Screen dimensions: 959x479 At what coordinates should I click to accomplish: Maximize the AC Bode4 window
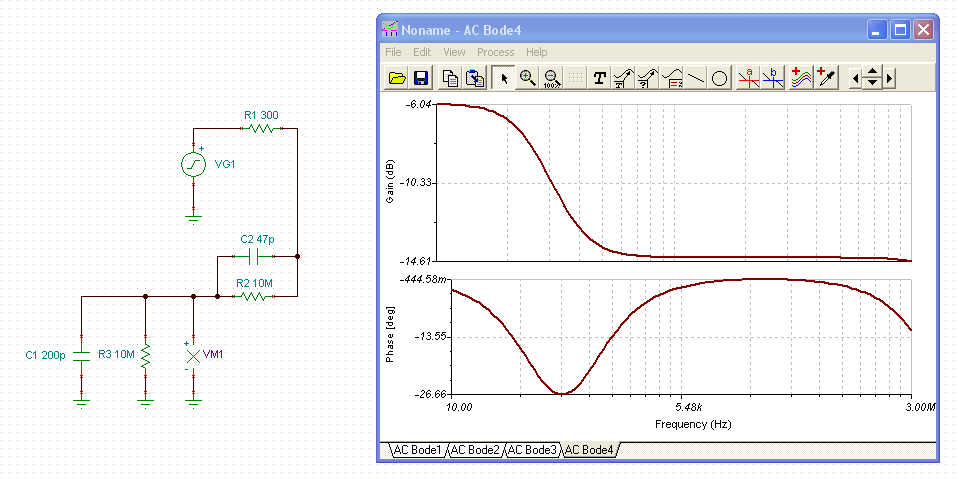(900, 29)
